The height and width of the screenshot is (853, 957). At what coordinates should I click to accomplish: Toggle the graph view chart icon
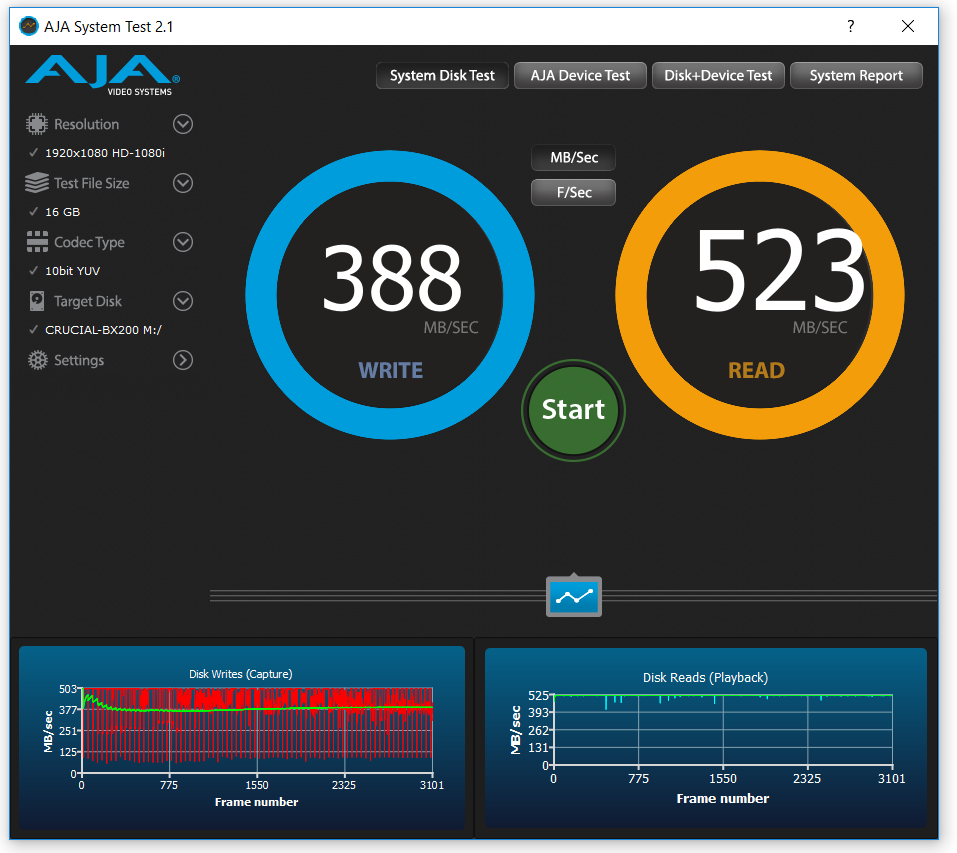tap(574, 596)
